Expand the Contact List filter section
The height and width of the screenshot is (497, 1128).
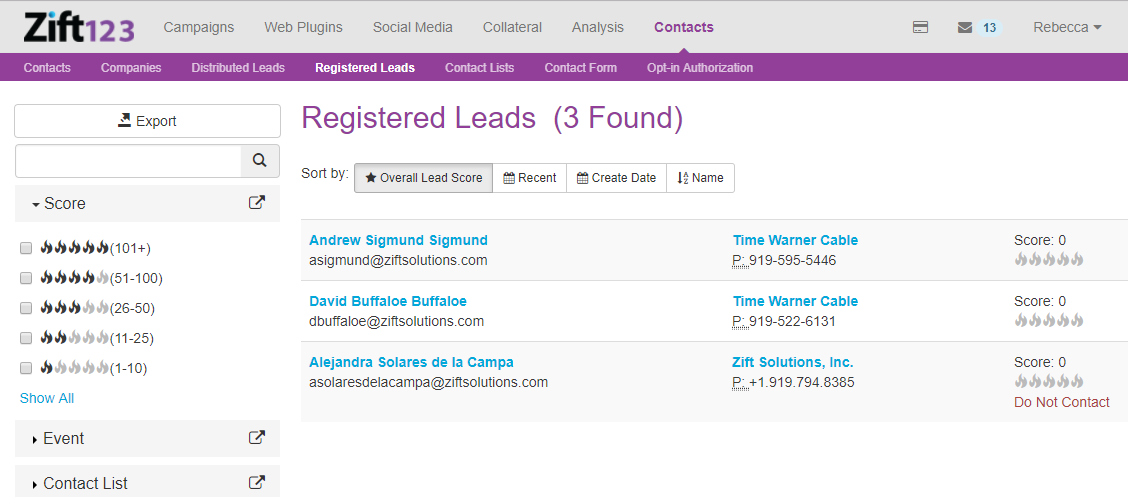click(x=80, y=483)
